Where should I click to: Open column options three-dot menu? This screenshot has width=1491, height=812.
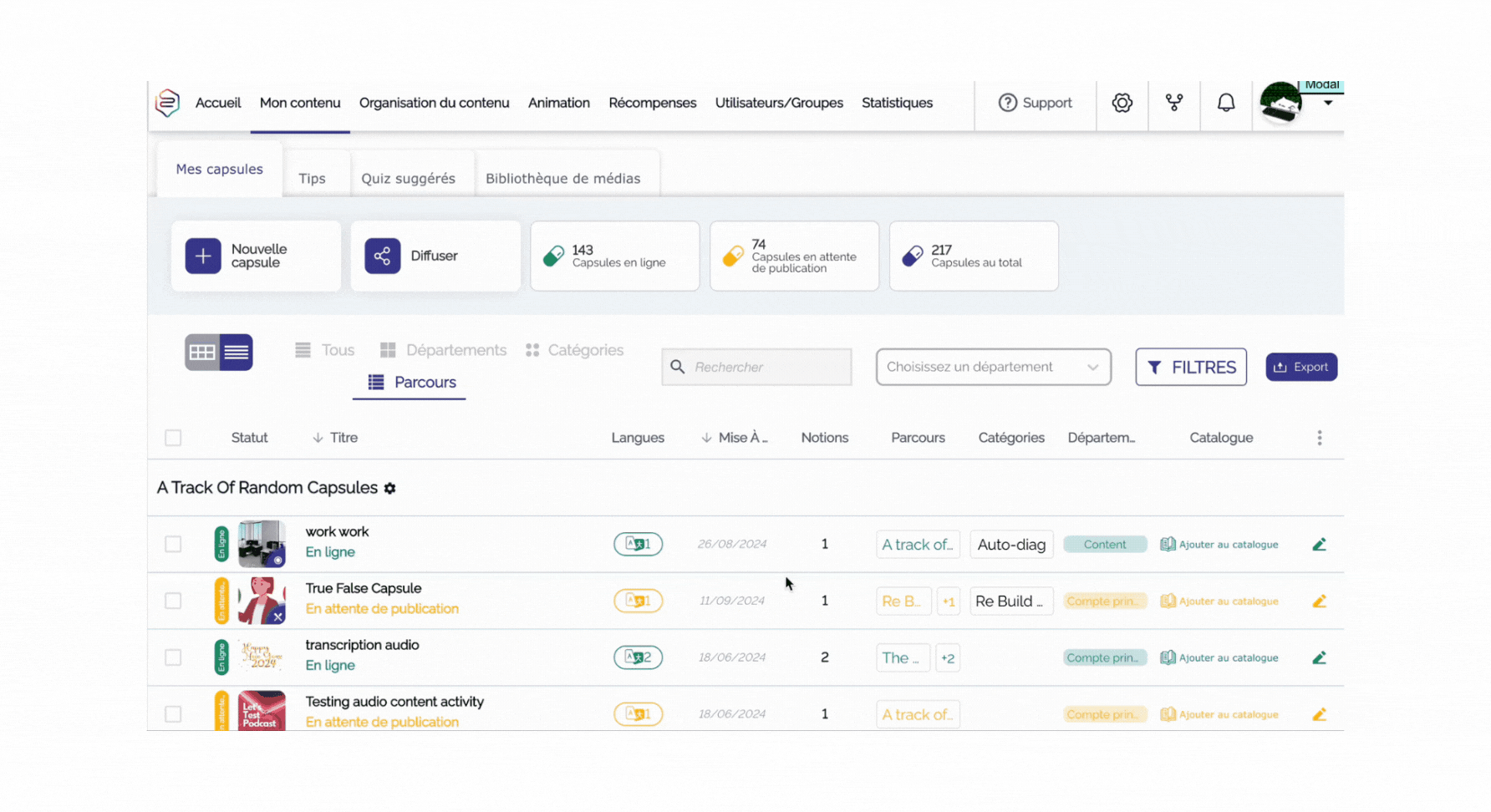tap(1319, 438)
